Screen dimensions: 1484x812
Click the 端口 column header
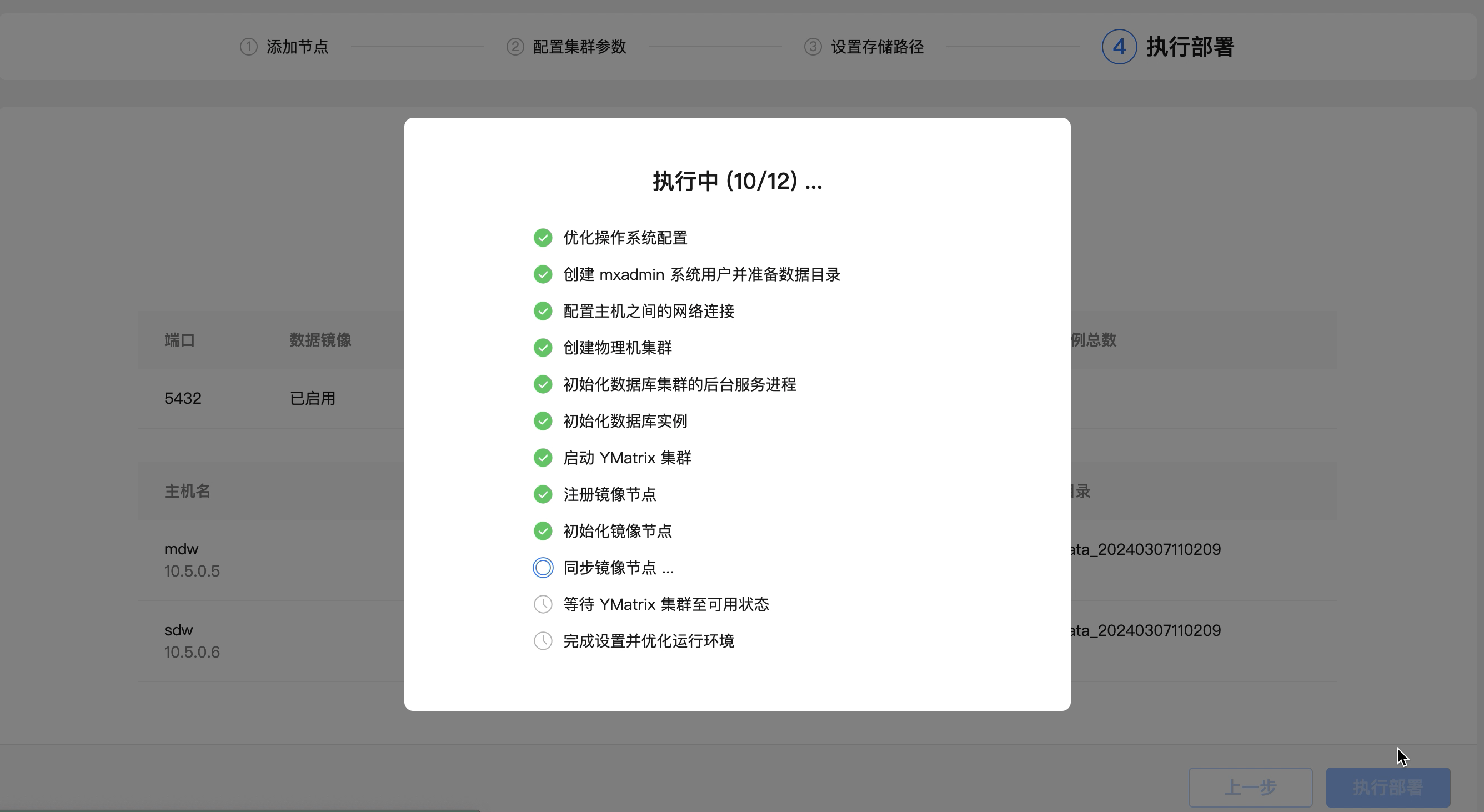[180, 340]
